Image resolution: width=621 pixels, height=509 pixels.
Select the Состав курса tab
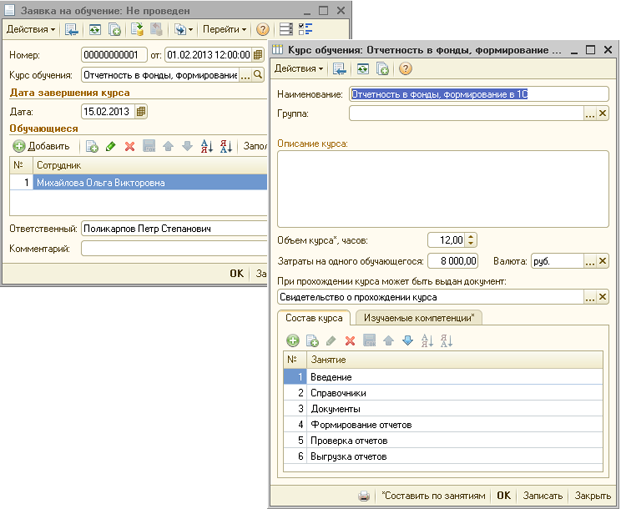(314, 318)
